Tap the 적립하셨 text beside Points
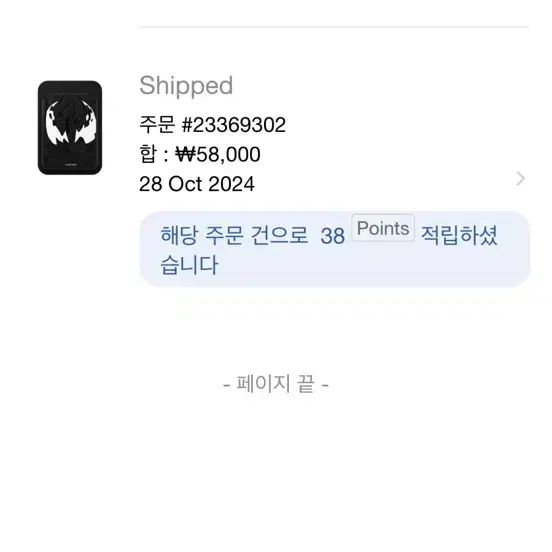The image size is (552, 552). click(459, 235)
